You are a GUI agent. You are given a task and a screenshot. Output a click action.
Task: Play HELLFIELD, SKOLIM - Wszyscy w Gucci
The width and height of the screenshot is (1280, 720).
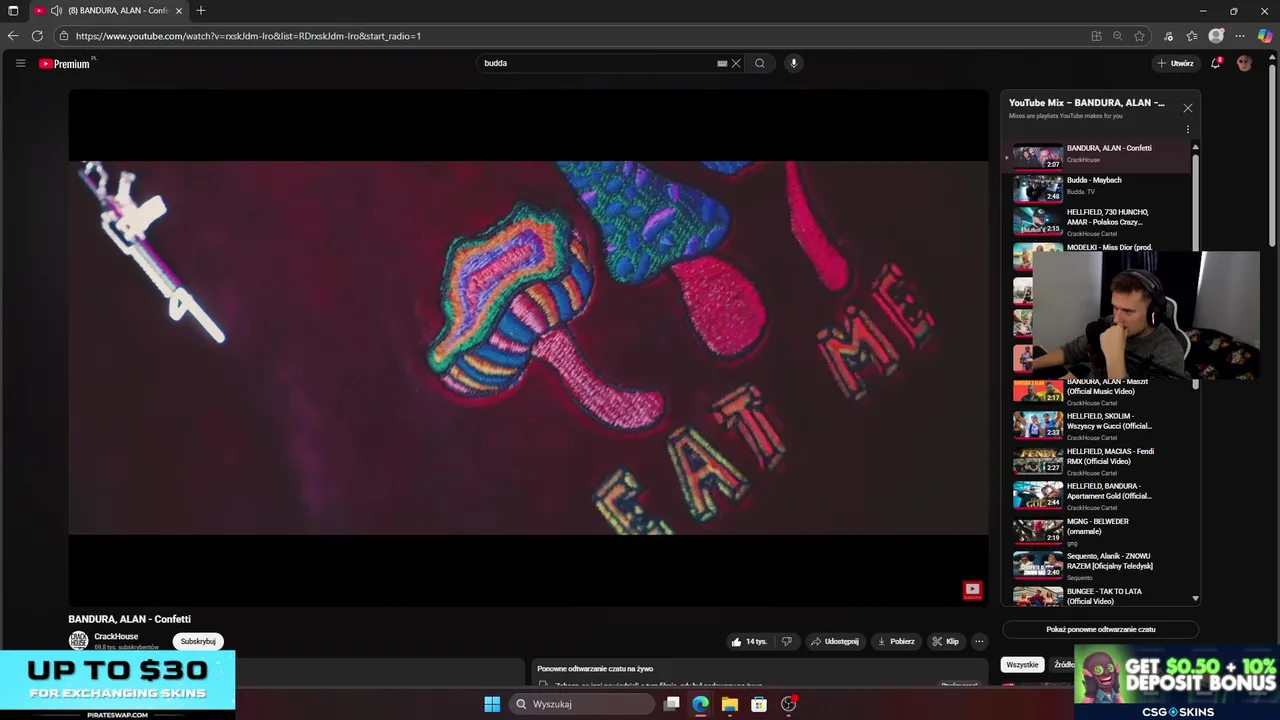coord(1098,426)
